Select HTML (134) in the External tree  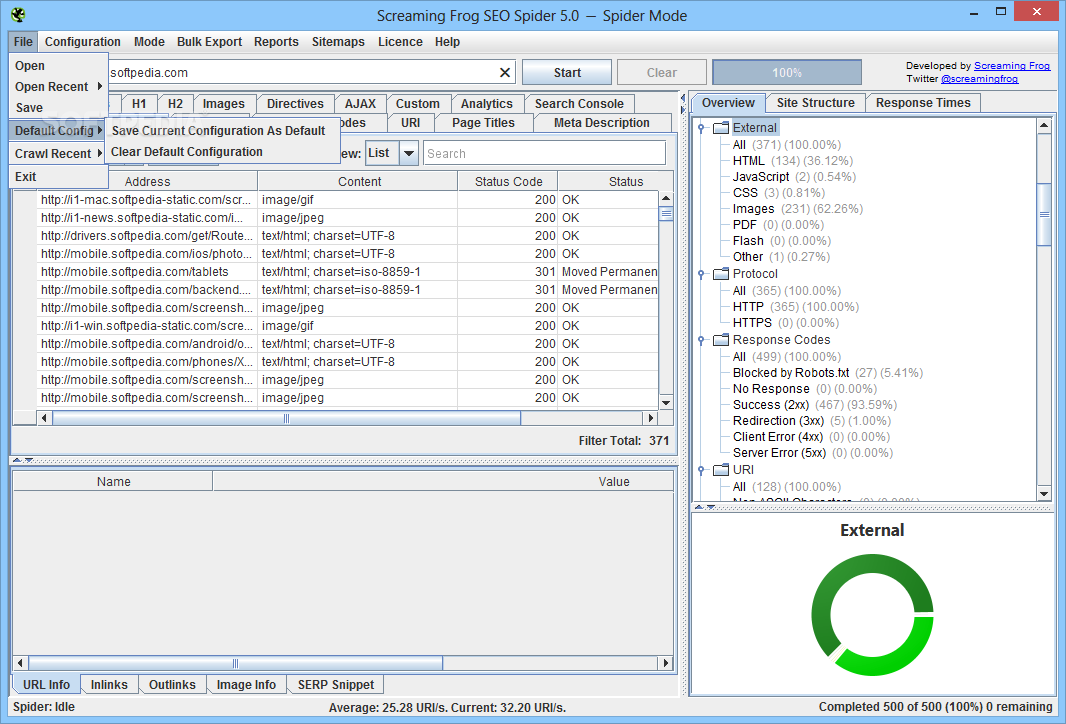(792, 160)
